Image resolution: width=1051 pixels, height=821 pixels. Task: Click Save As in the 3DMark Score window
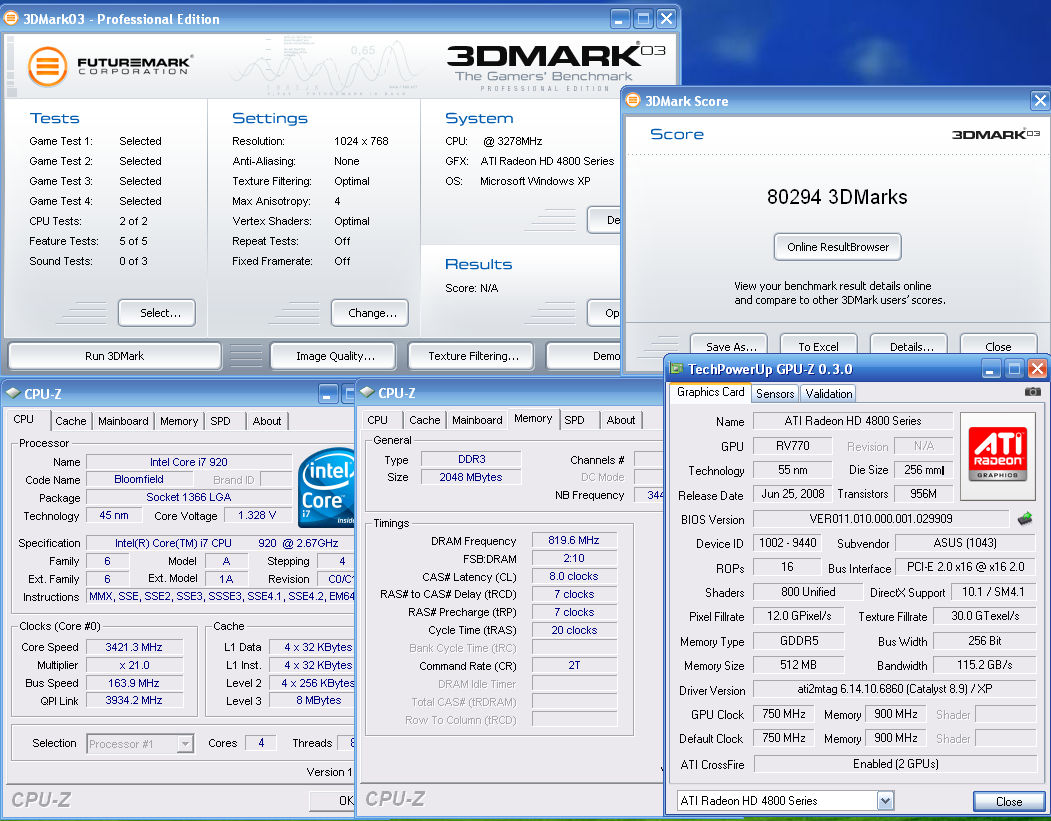pos(731,346)
